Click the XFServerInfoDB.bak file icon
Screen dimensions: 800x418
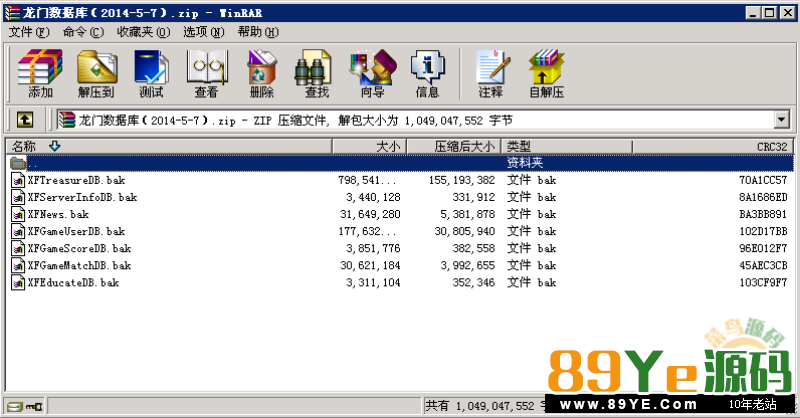18,197
